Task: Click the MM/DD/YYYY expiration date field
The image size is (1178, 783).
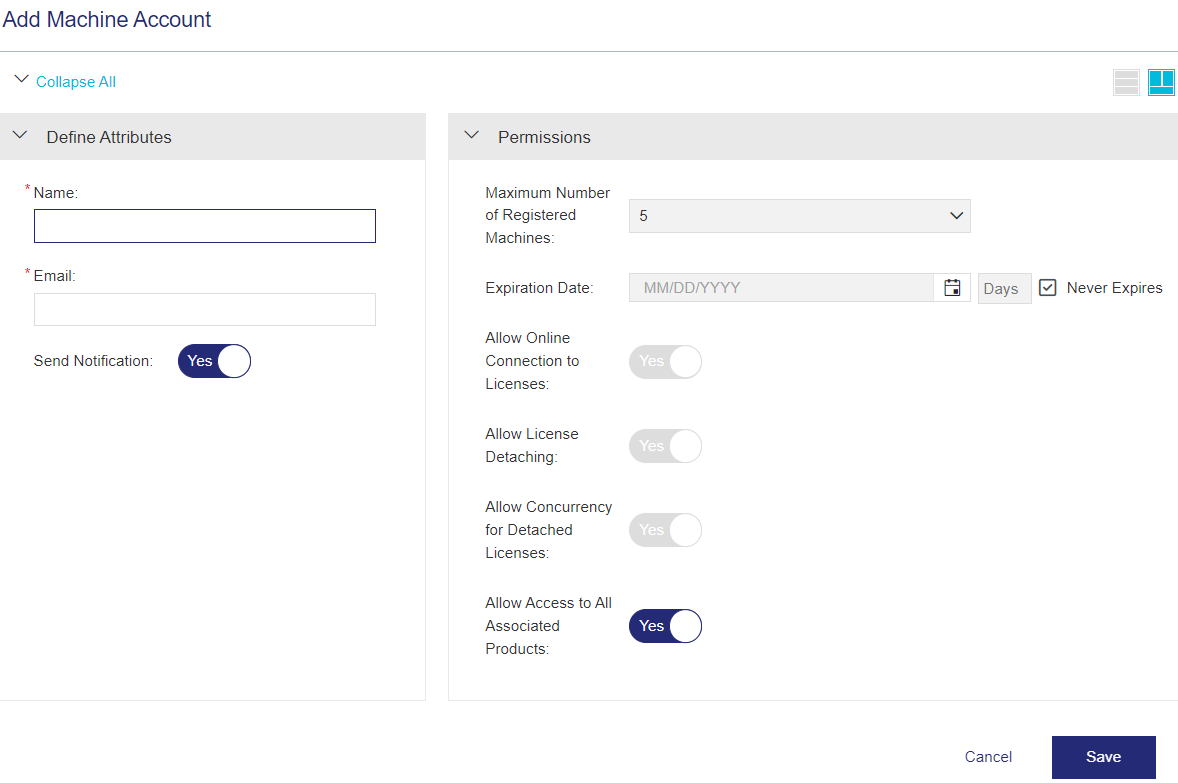Action: (x=781, y=288)
